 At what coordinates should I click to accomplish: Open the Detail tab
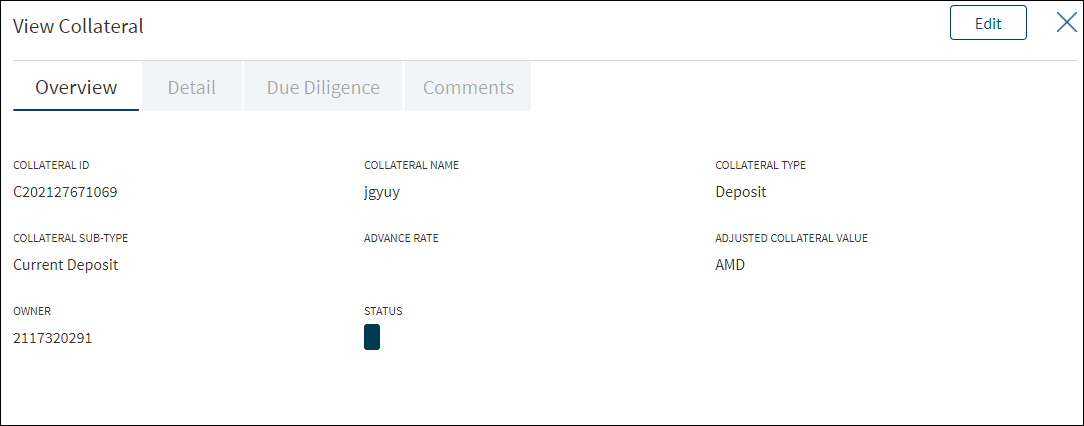tap(191, 87)
